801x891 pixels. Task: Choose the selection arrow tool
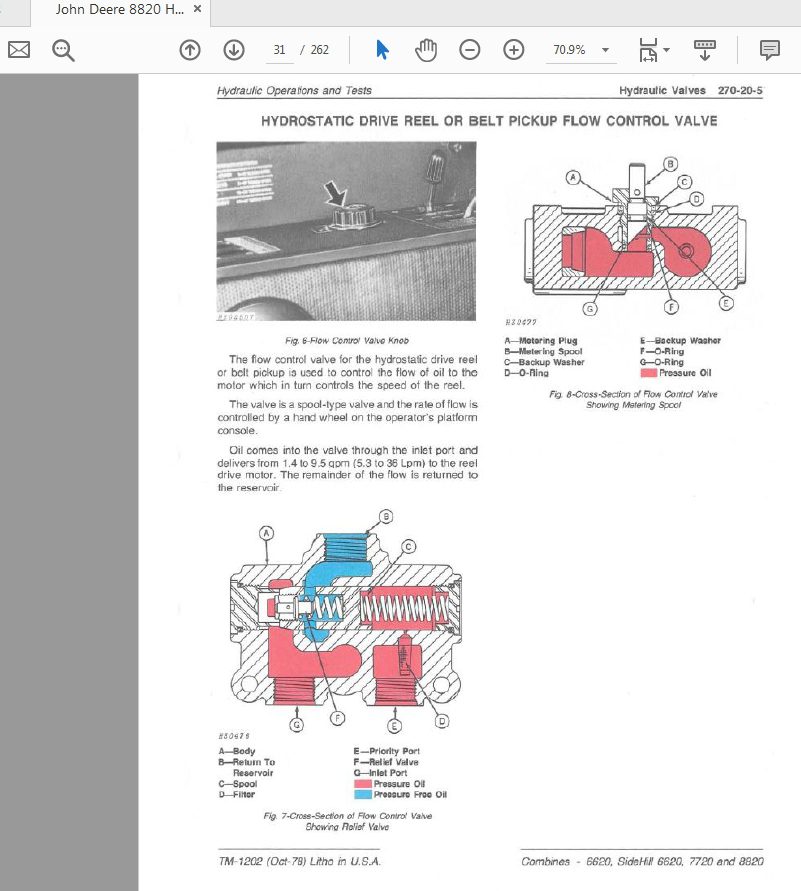click(382, 50)
